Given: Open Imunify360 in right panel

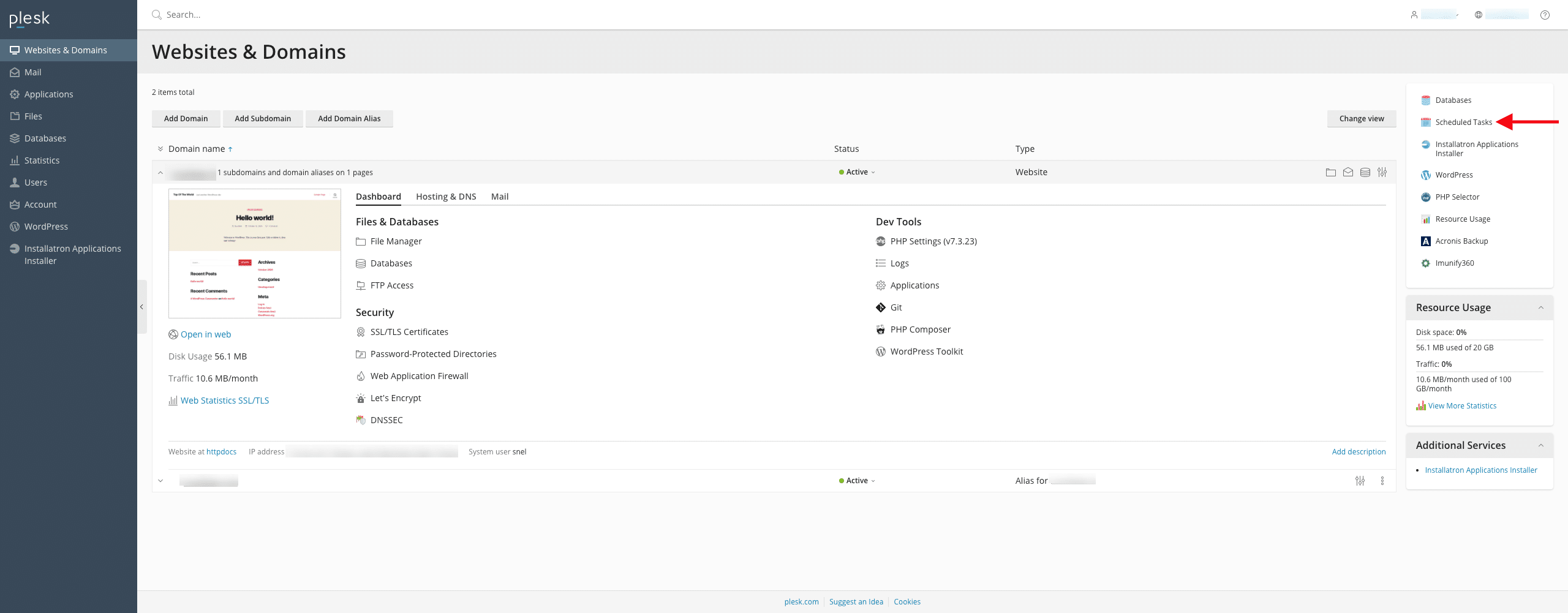Looking at the screenshot, I should [1448, 263].
